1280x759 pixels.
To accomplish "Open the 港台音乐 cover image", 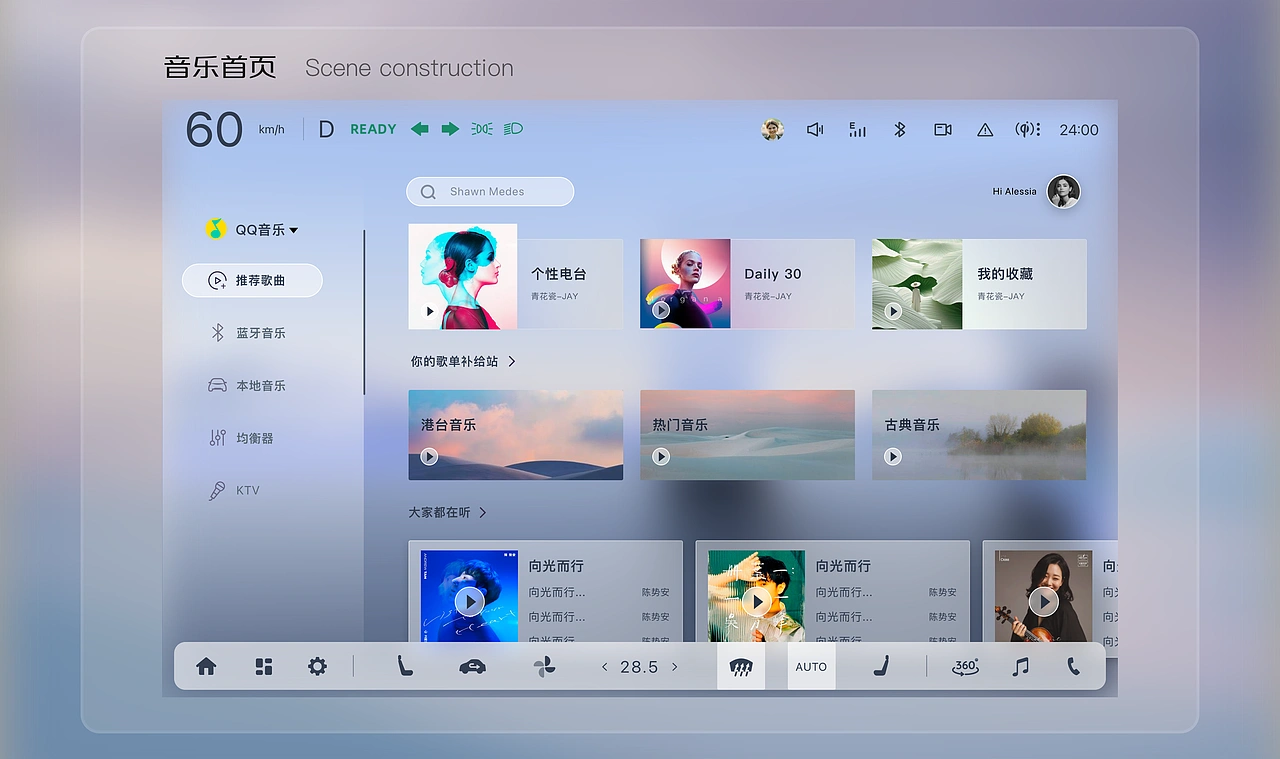I will pyautogui.click(x=516, y=435).
